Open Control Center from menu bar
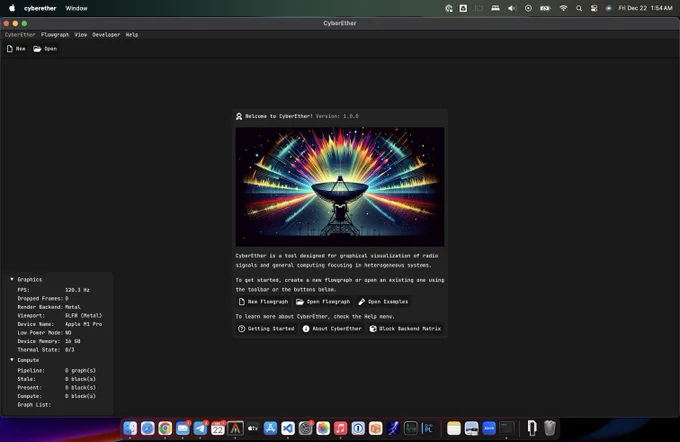The width and height of the screenshot is (680, 442). [594, 8]
